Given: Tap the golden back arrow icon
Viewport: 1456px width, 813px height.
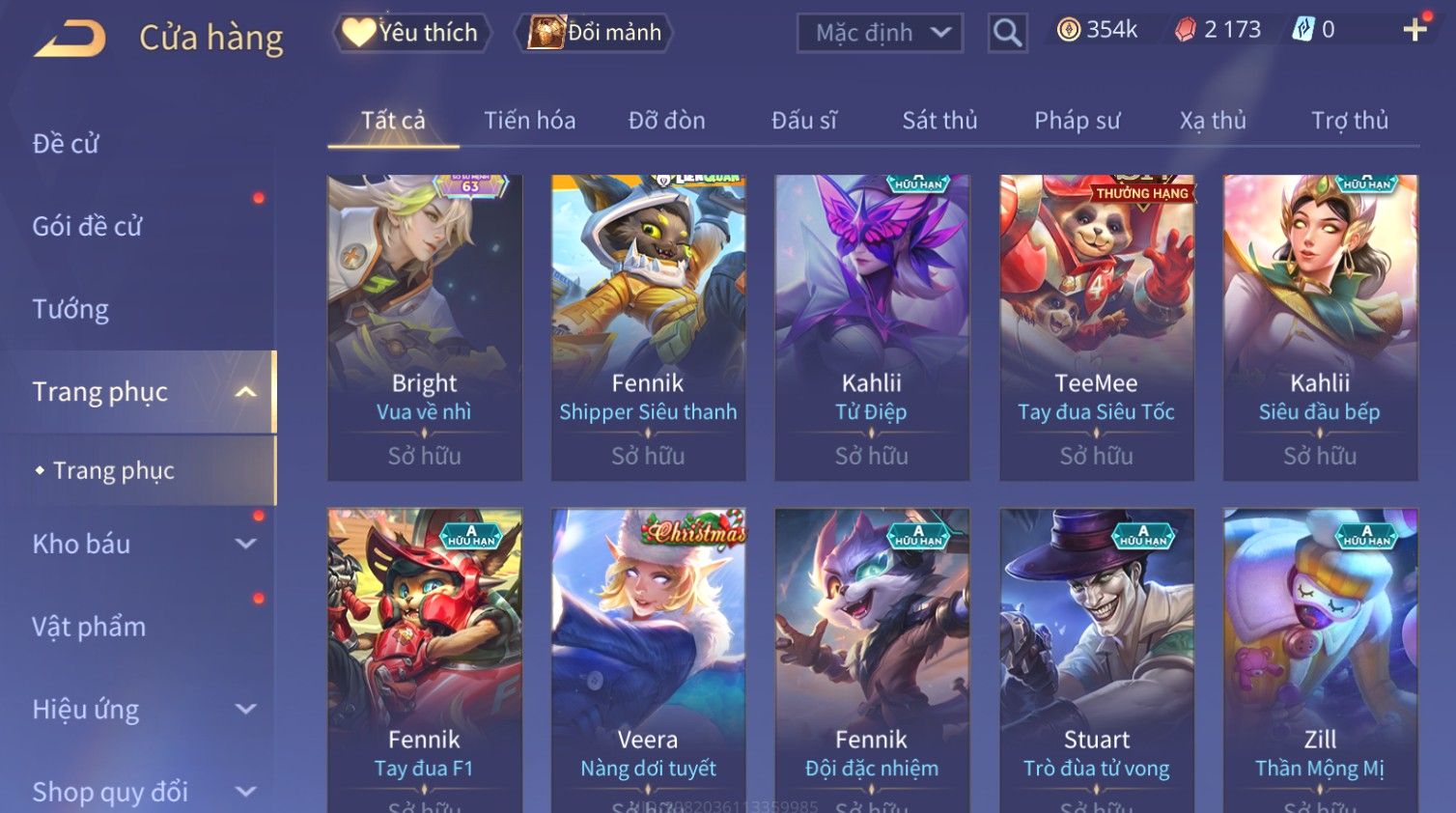Looking at the screenshot, I should click(x=70, y=39).
